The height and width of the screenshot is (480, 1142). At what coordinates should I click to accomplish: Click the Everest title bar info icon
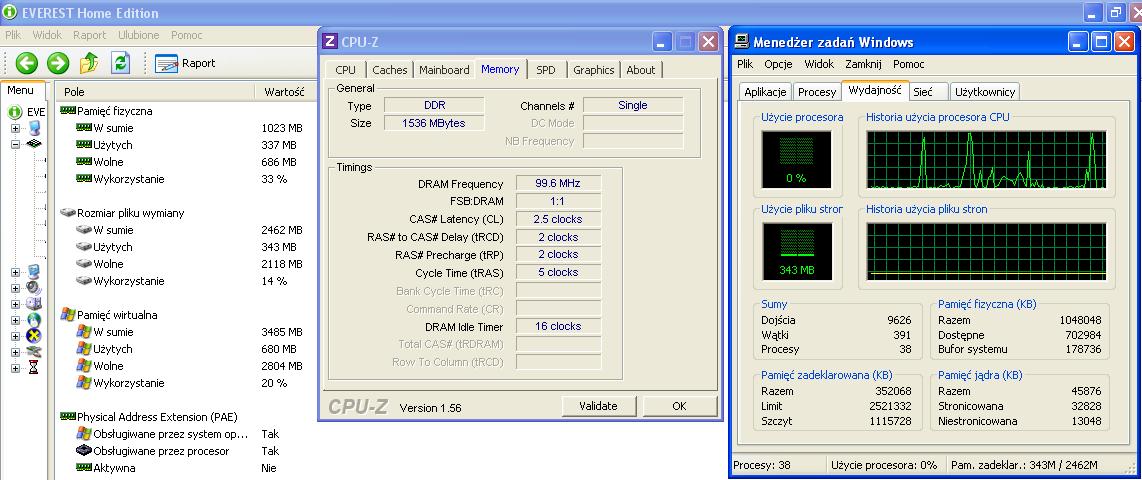9,12
